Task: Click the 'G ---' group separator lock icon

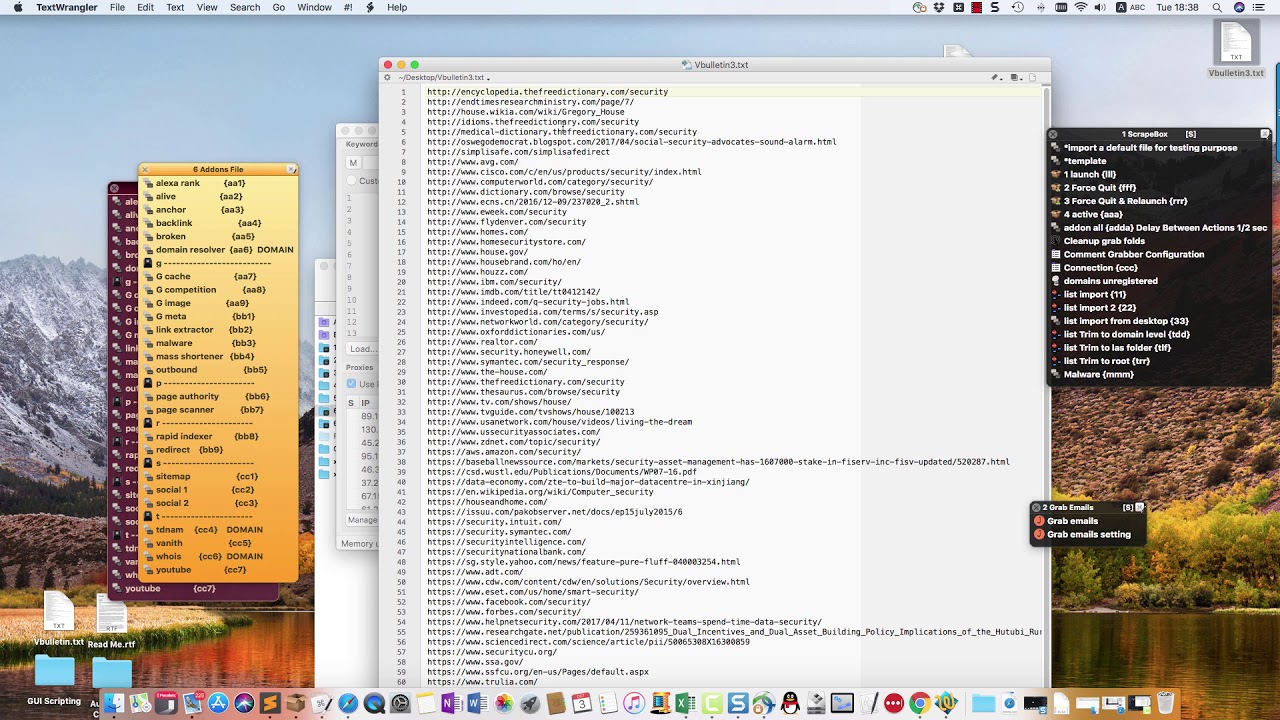Action: point(148,263)
